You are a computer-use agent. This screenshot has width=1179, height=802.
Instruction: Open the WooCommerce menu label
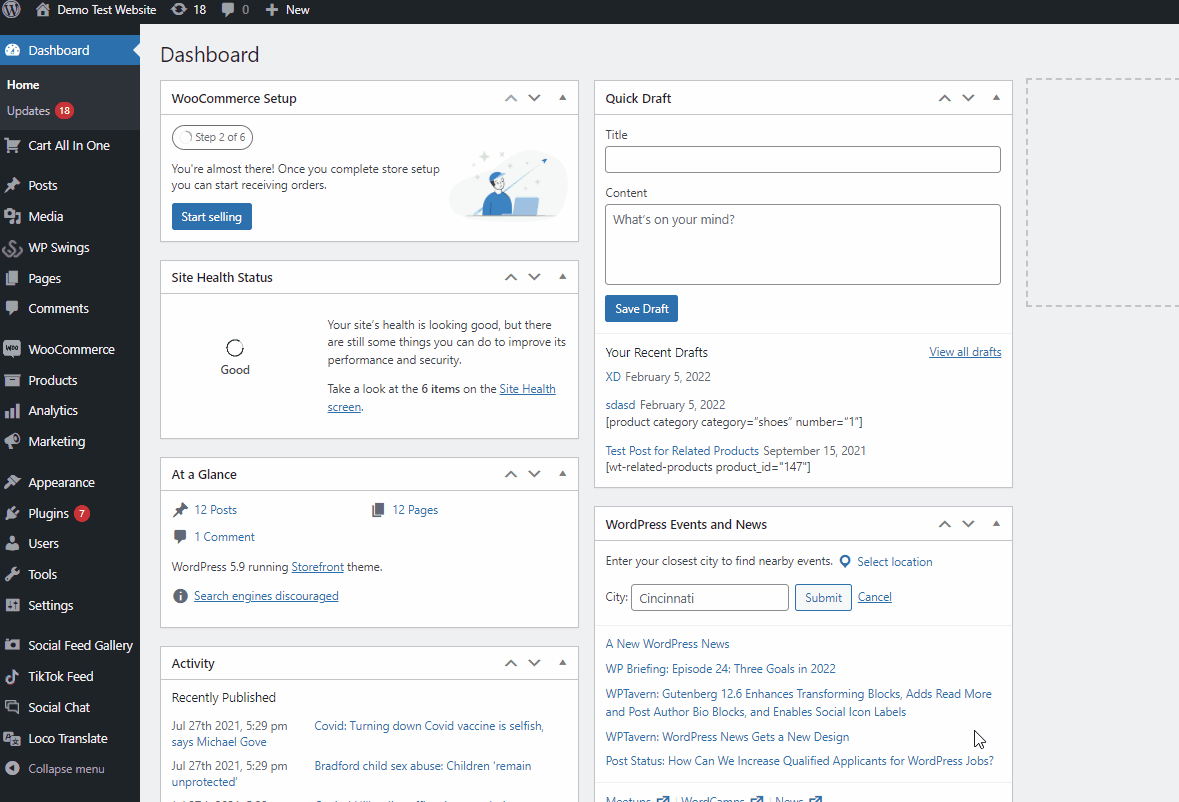tap(71, 350)
